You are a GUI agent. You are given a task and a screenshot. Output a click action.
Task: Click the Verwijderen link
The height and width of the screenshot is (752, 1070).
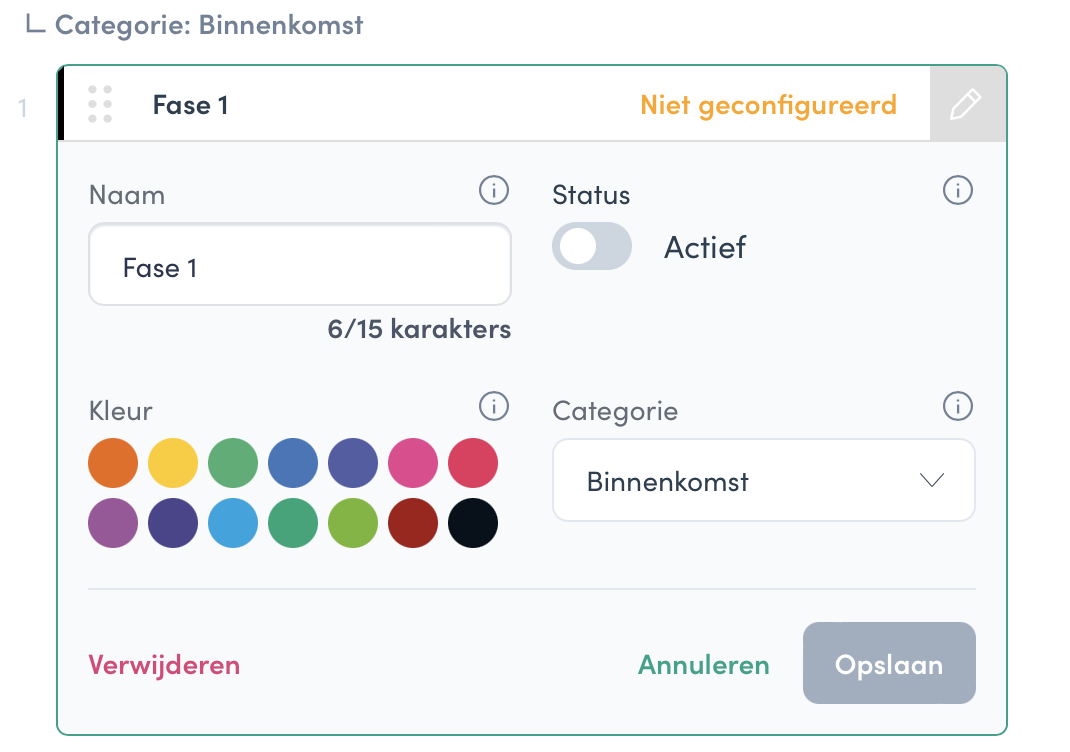tap(164, 665)
